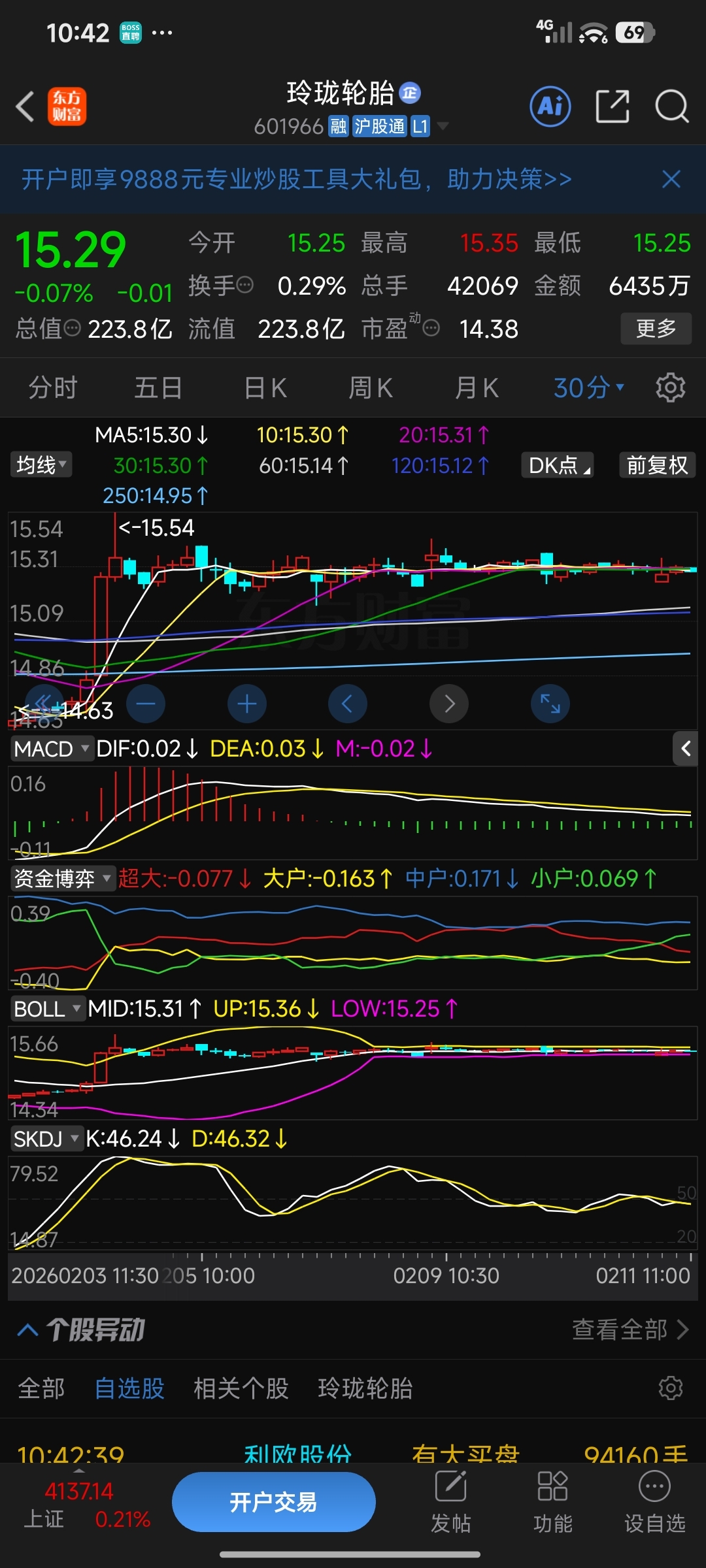Open the DK点 dropdown

coord(558,465)
